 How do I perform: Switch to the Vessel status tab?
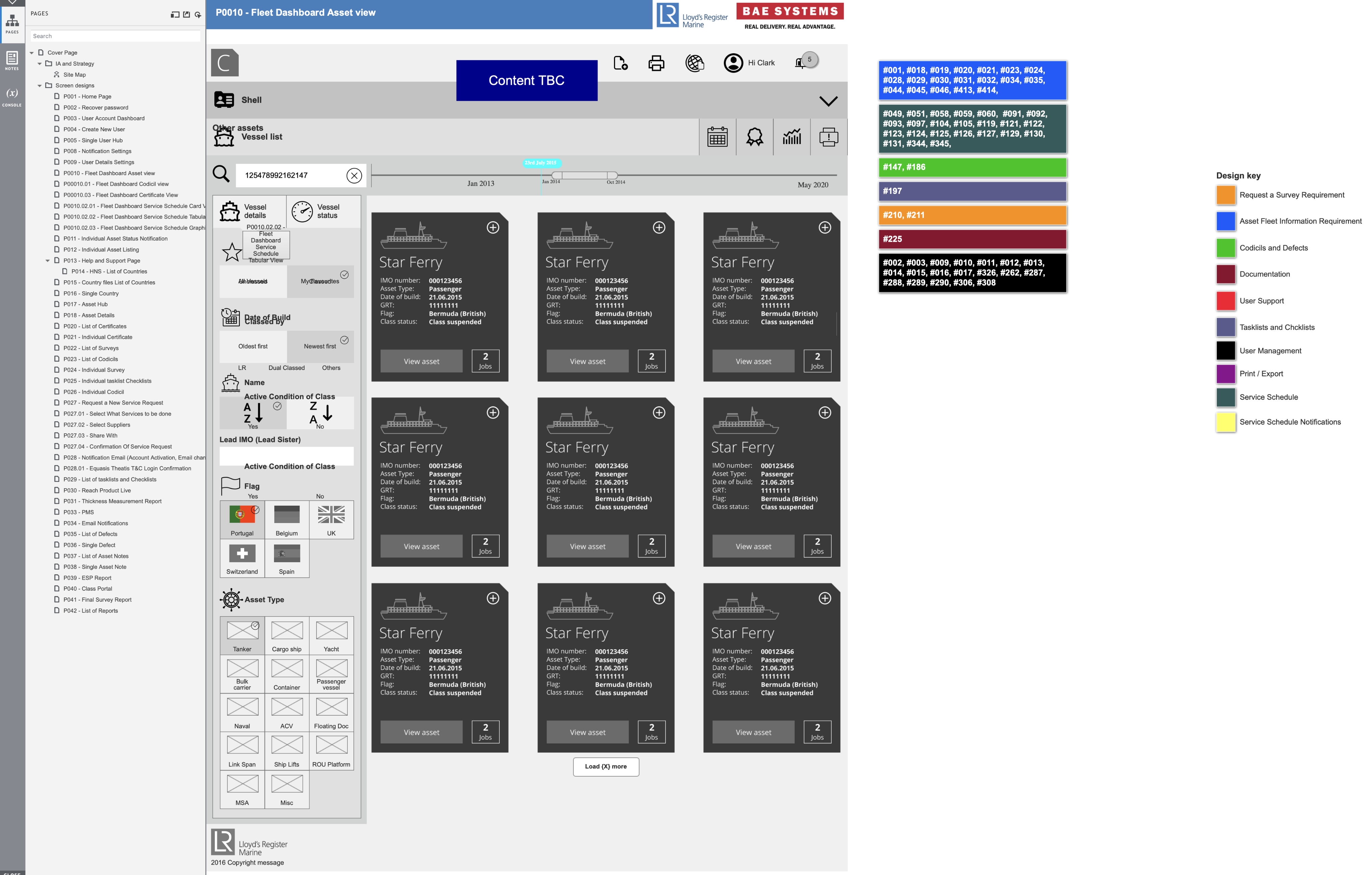point(323,211)
